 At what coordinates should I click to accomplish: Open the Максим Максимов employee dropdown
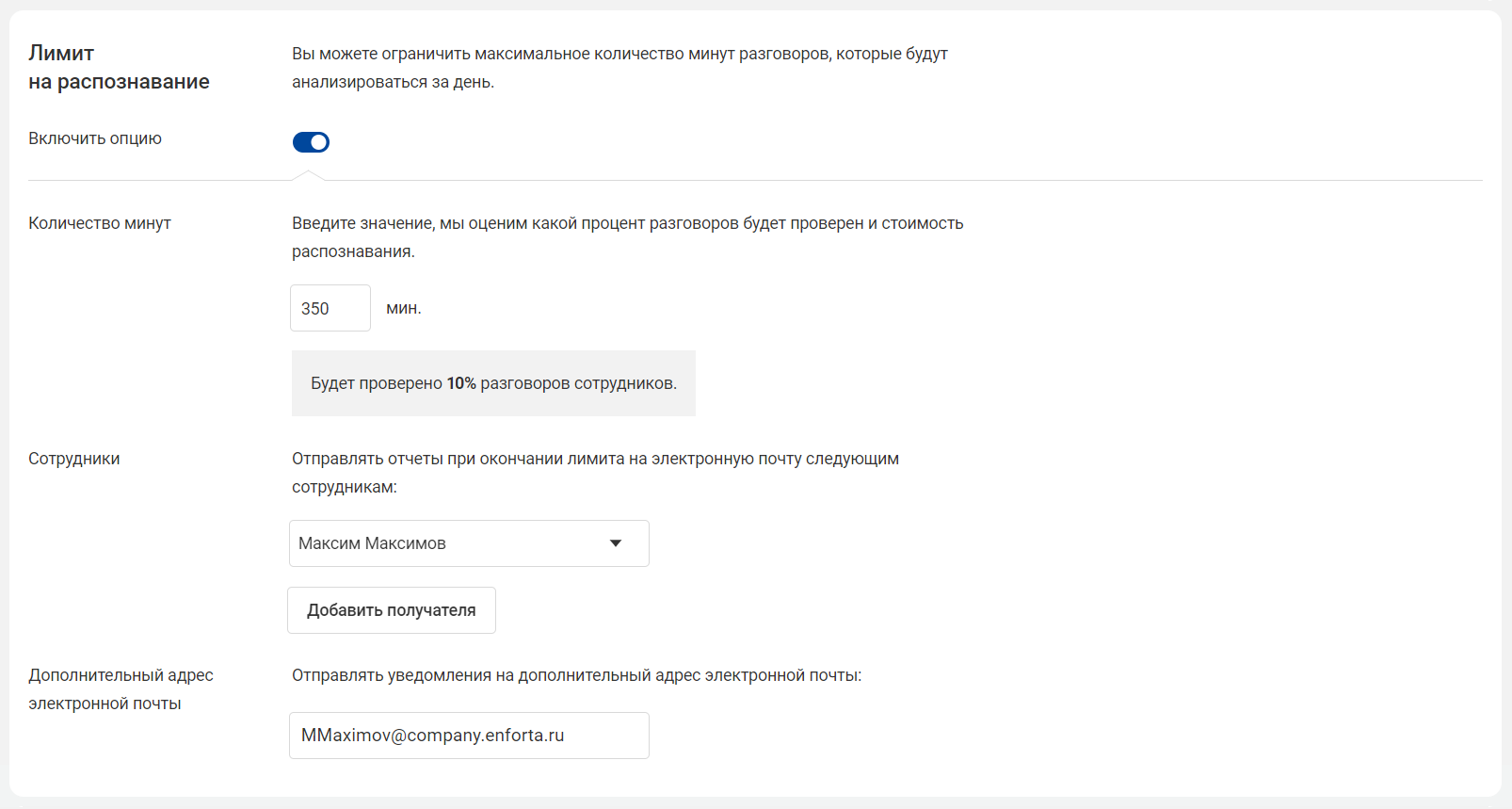click(x=469, y=543)
